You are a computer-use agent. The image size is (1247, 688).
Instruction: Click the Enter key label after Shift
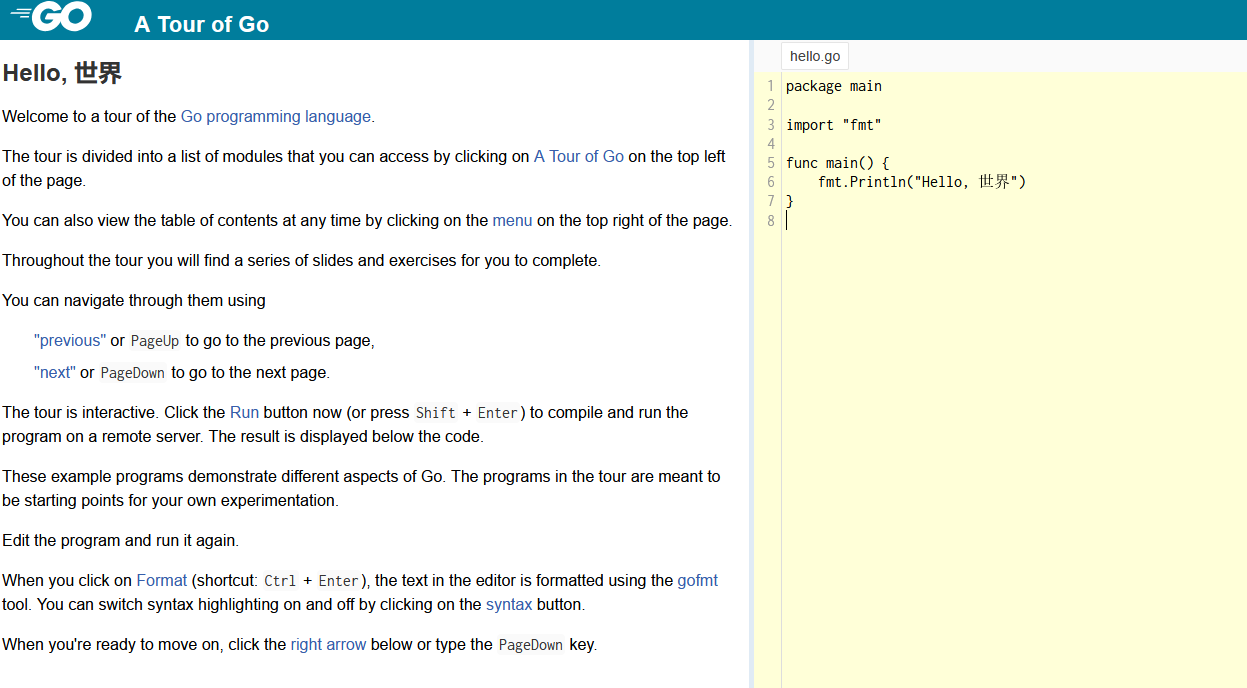498,413
